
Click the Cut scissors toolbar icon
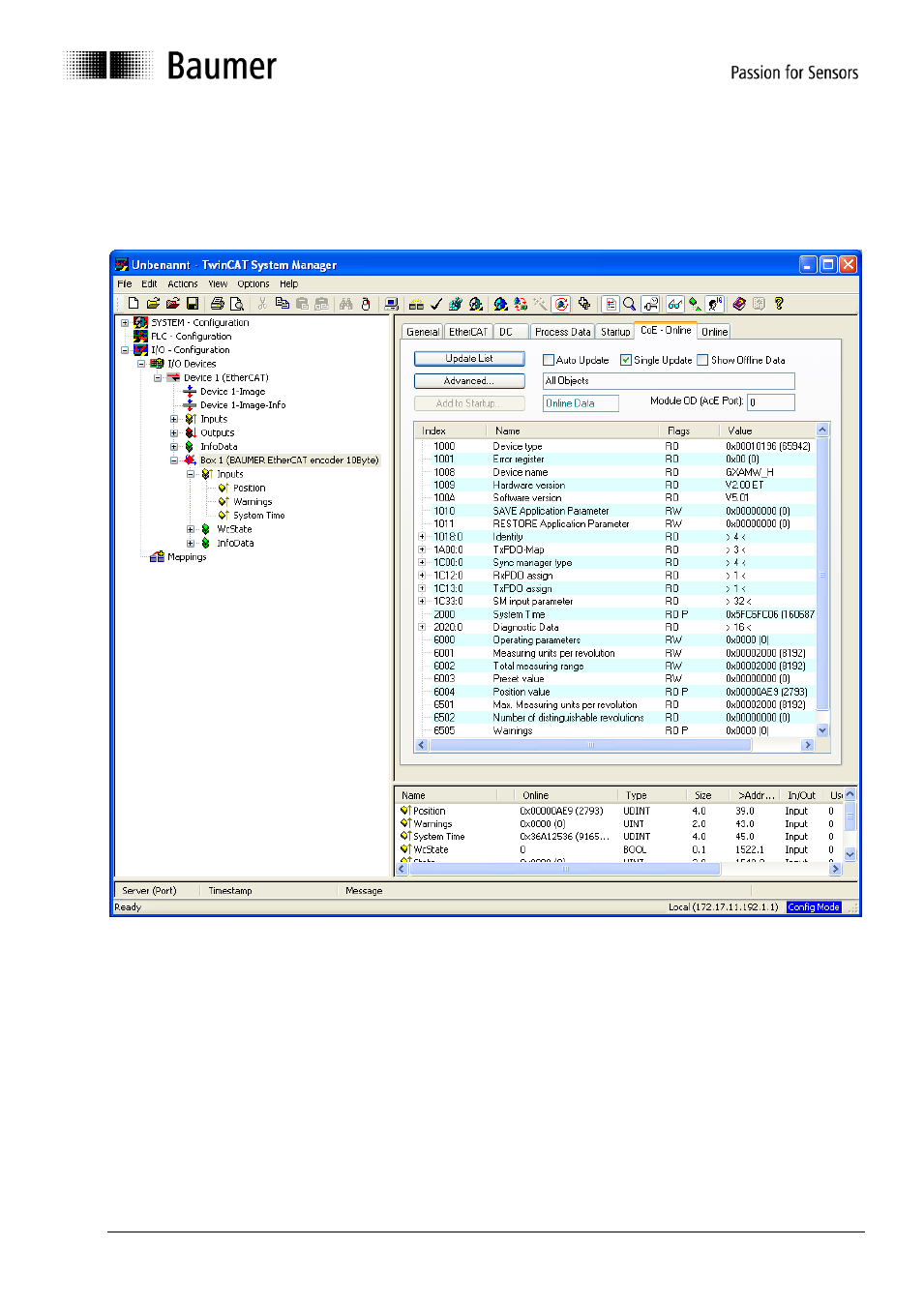click(262, 304)
